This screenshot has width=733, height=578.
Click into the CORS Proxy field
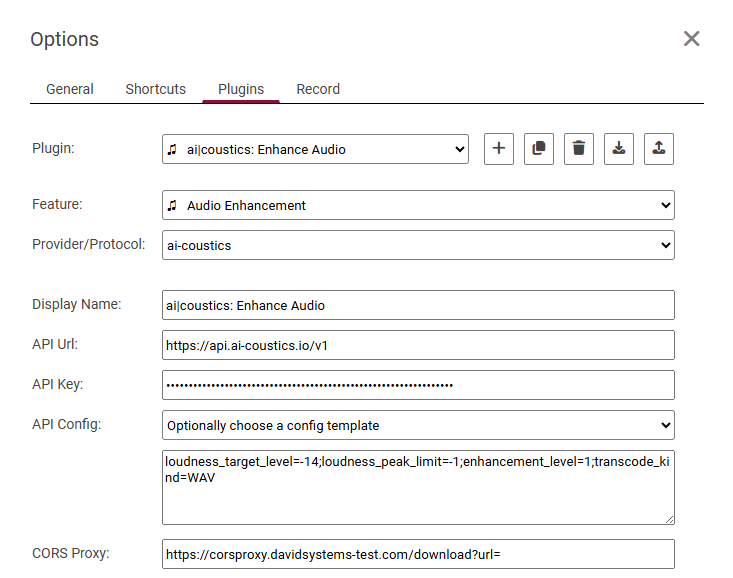pyautogui.click(x=418, y=554)
